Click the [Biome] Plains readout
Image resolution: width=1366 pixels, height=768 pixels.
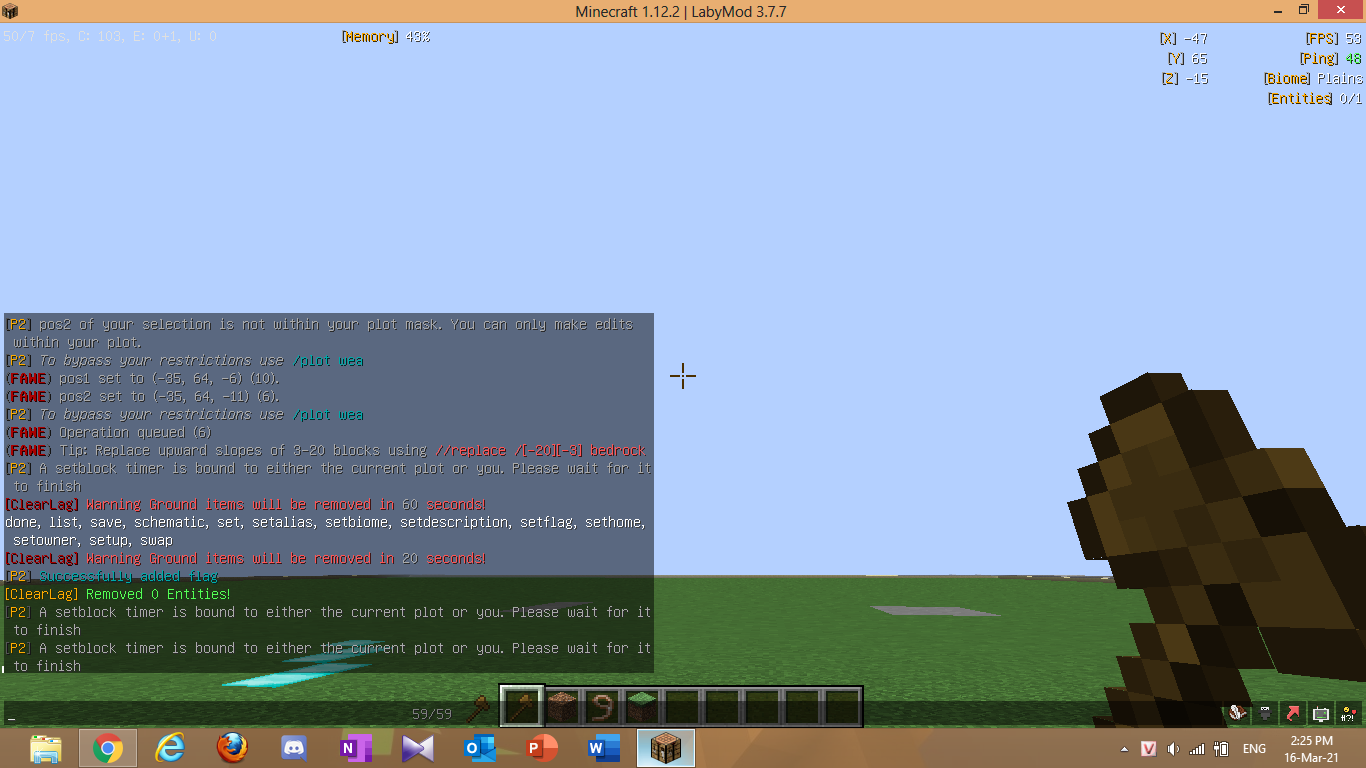point(1313,79)
